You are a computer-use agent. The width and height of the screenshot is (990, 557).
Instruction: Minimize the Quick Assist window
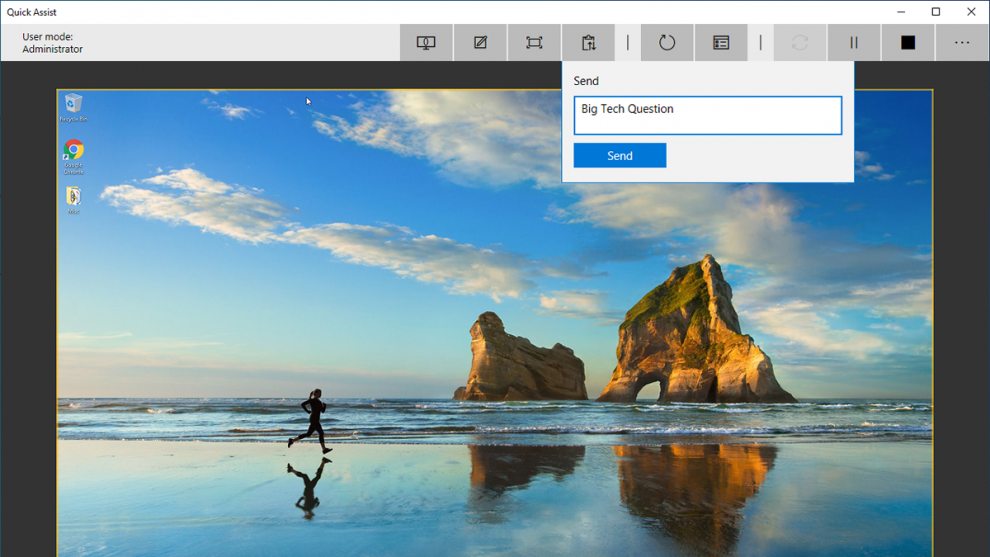[901, 12]
